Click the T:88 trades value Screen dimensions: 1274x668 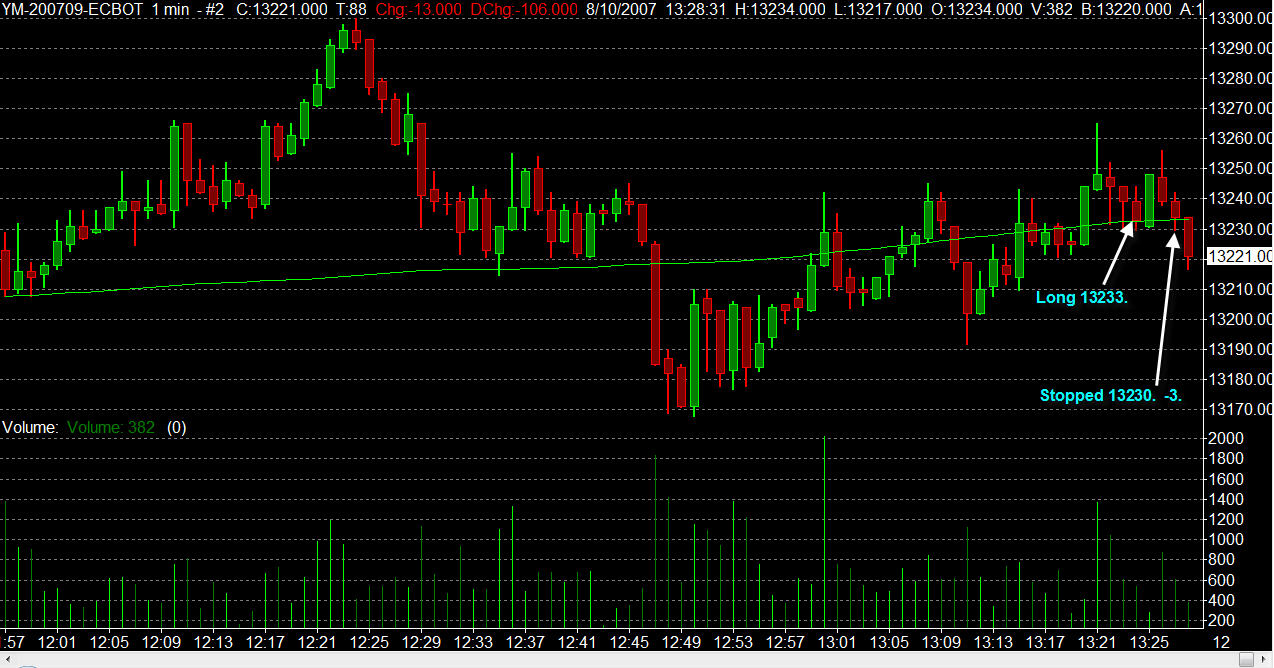click(353, 9)
